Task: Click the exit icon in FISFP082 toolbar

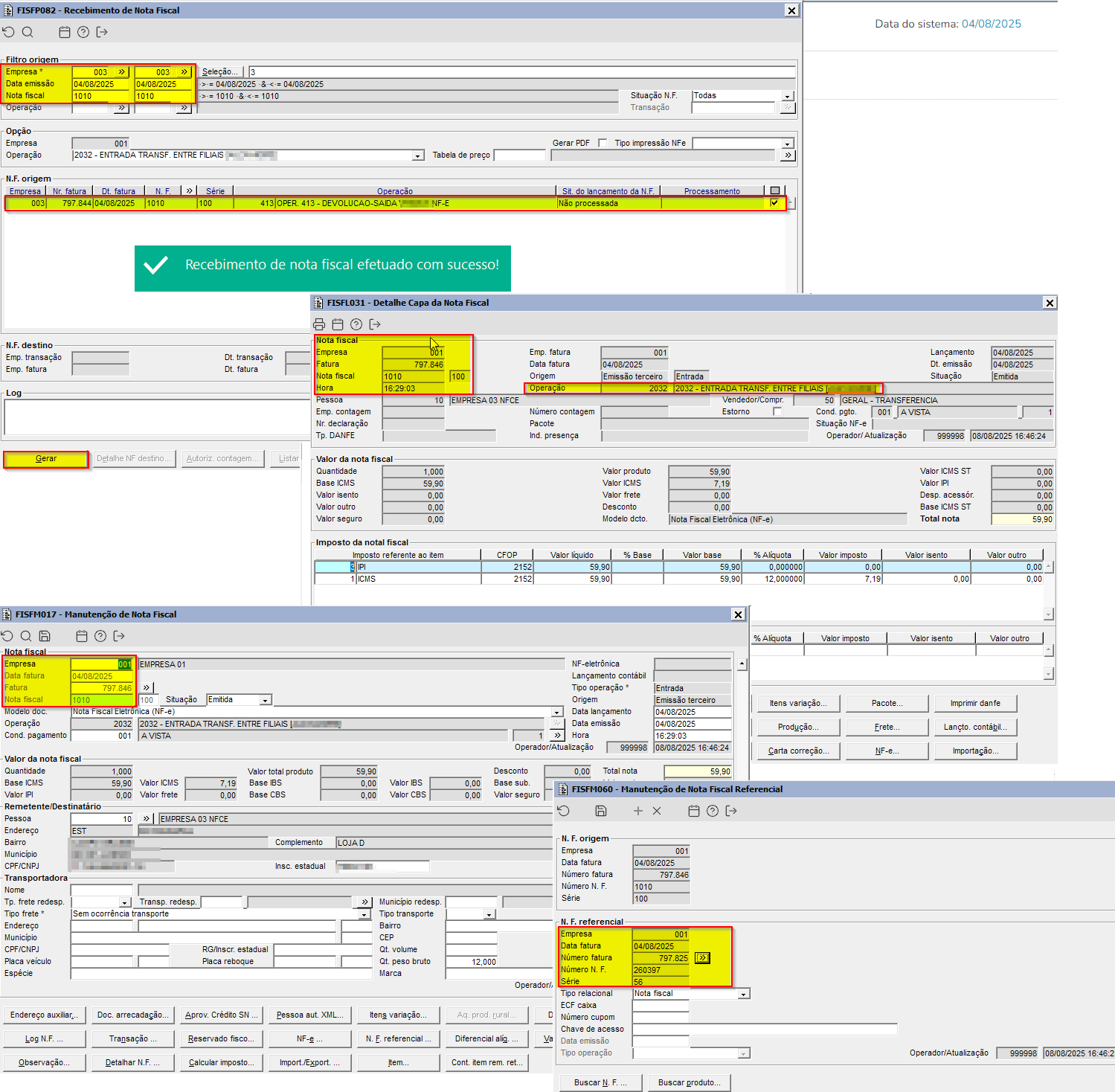Action: tap(102, 32)
